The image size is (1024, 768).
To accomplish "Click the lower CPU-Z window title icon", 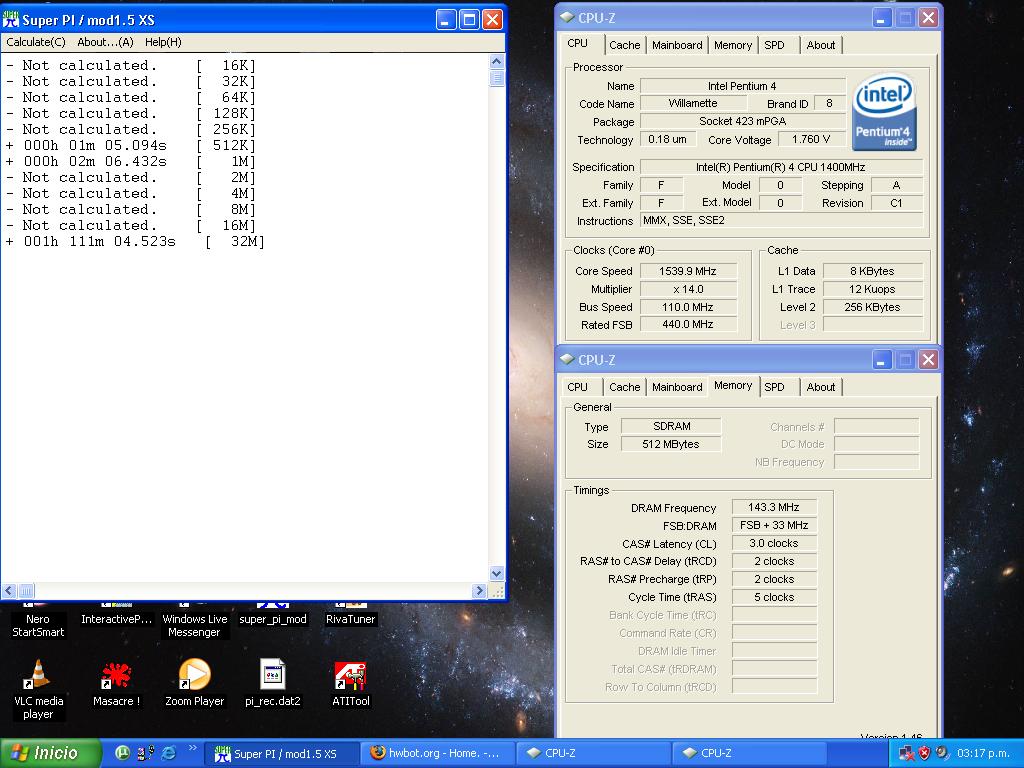I will click(568, 359).
